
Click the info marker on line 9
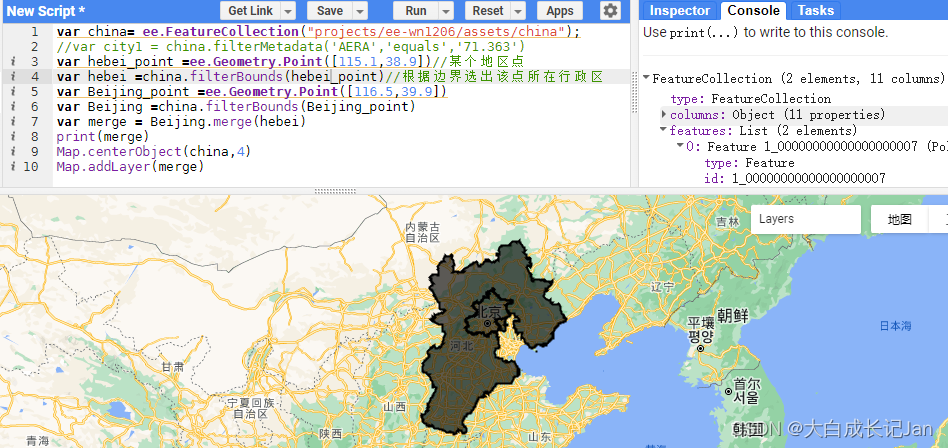point(12,152)
